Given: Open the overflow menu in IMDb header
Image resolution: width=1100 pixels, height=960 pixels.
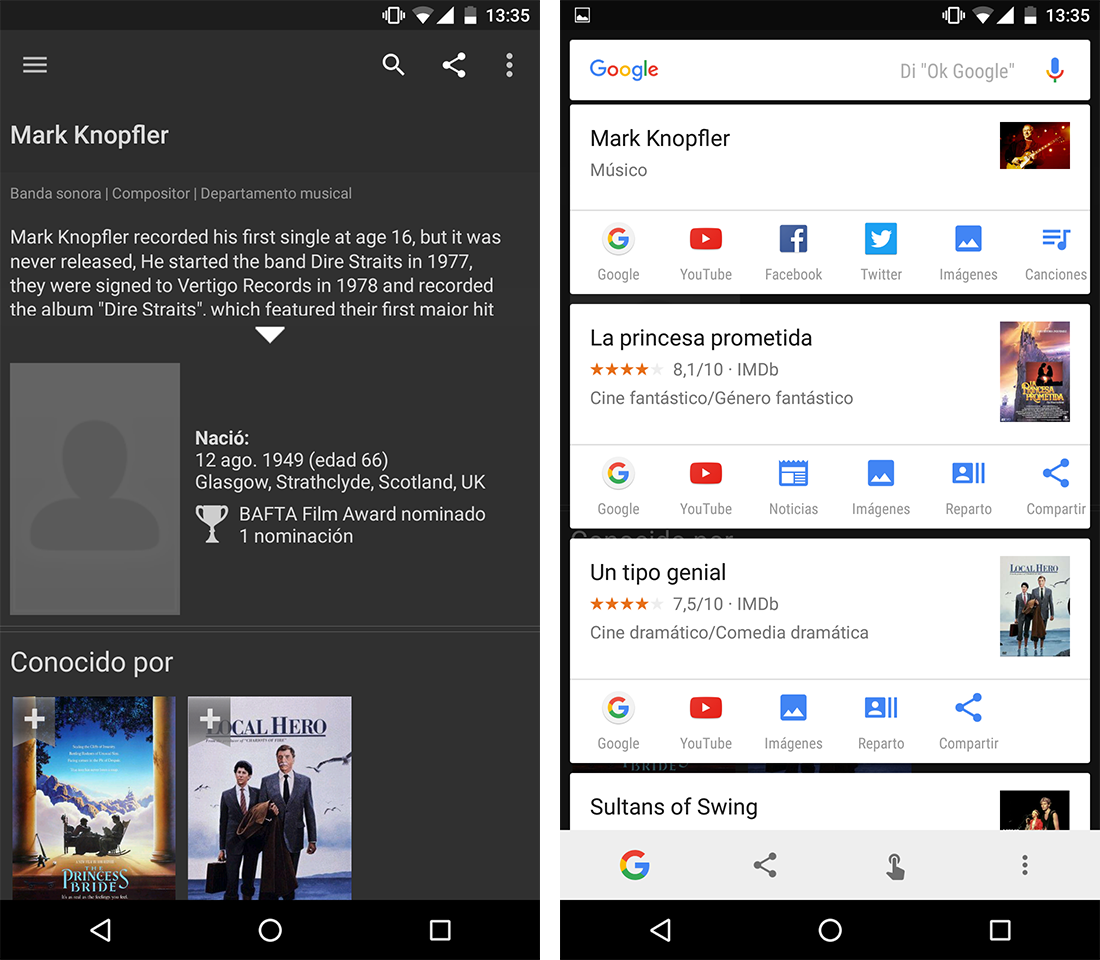Looking at the screenshot, I should click(x=509, y=65).
